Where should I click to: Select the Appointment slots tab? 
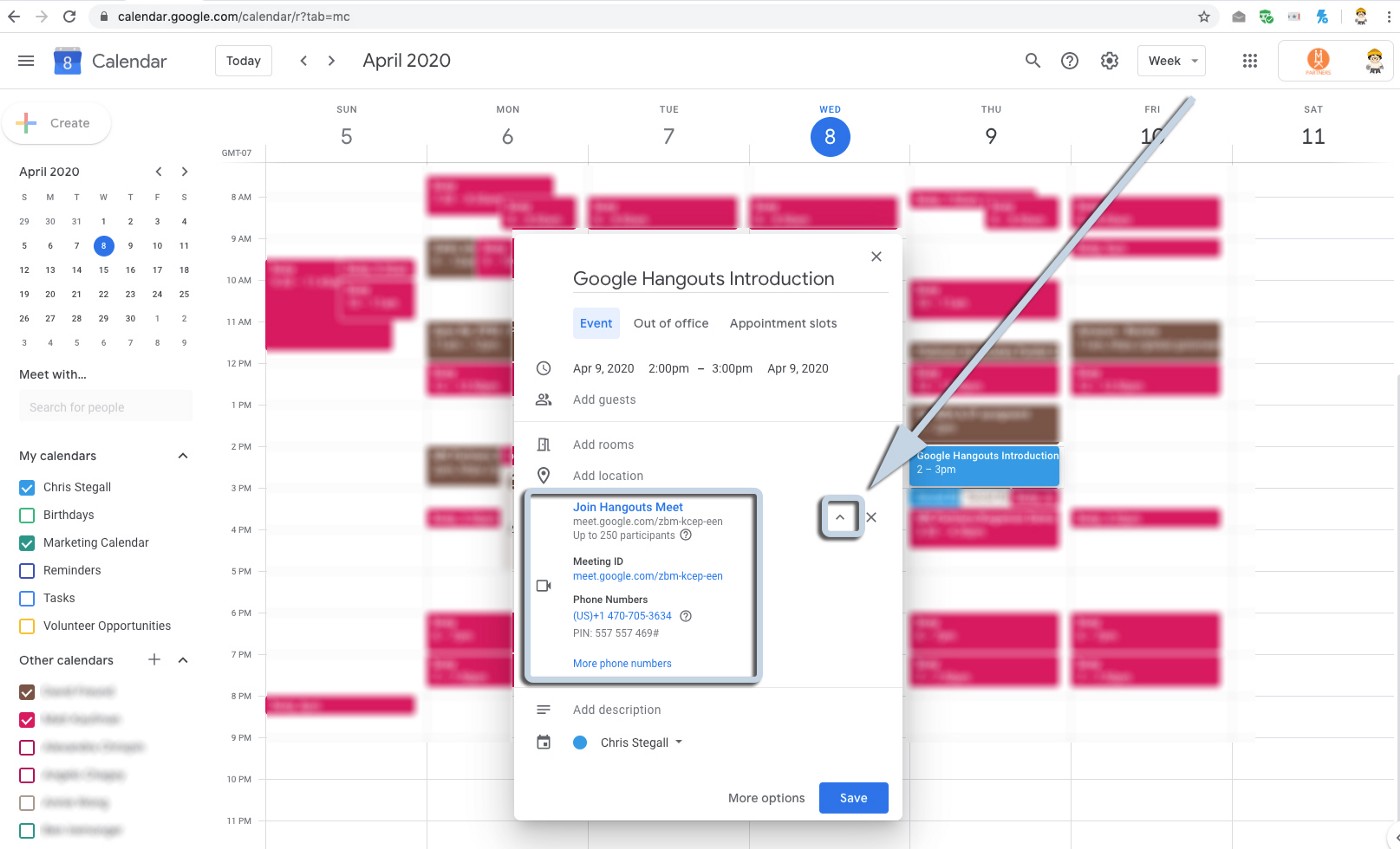[x=783, y=324]
